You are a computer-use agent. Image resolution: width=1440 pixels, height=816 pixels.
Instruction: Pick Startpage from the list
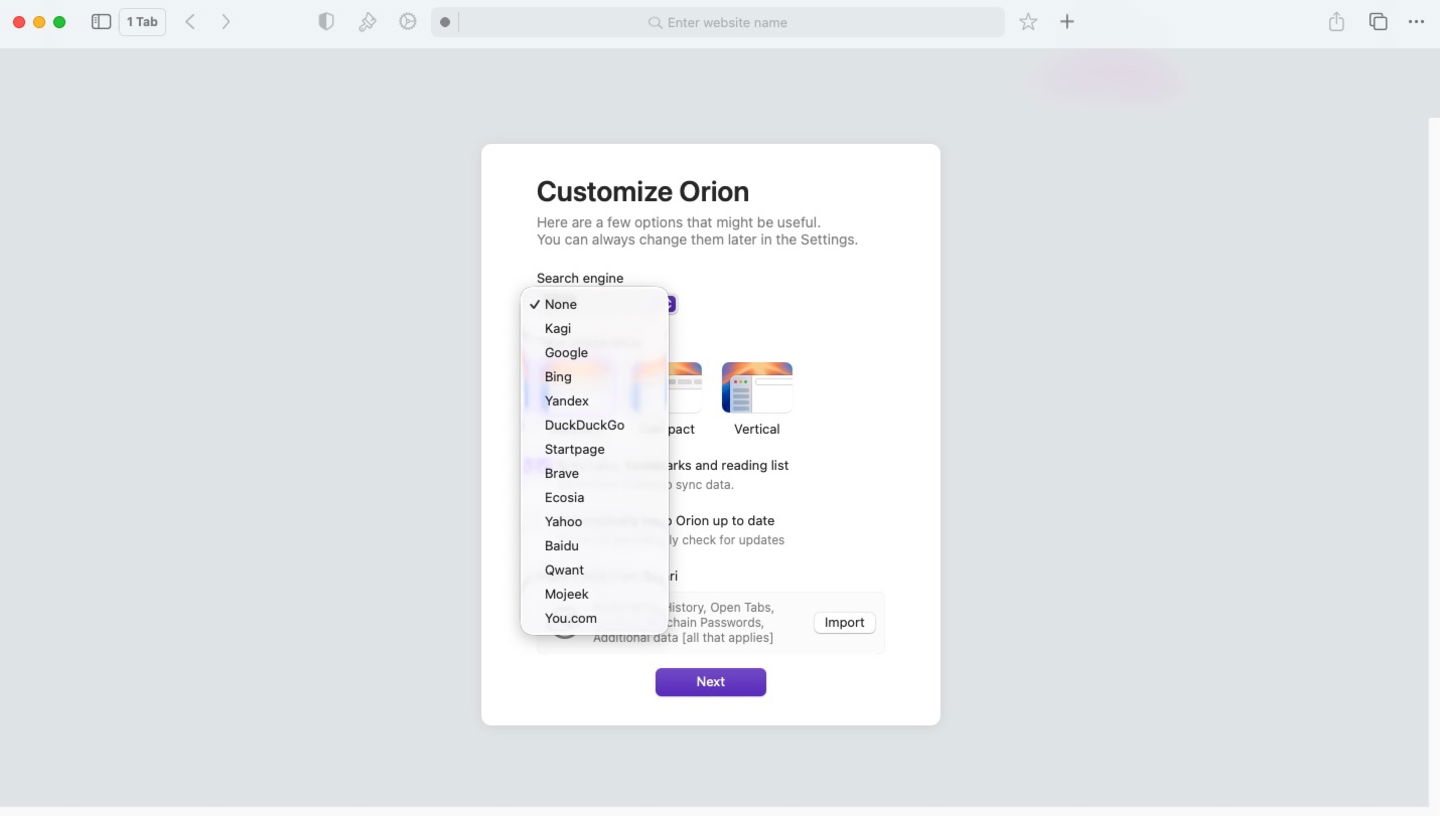[x=594, y=449]
